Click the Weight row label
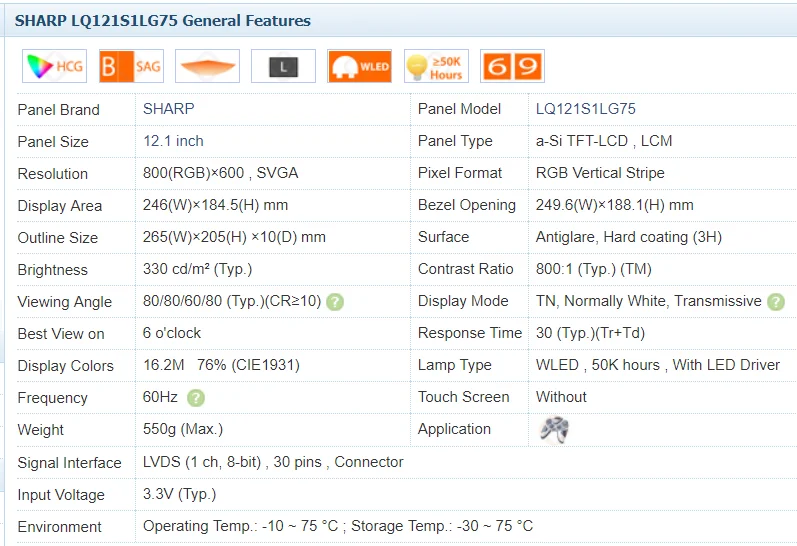This screenshot has width=797, height=546. coord(41,430)
